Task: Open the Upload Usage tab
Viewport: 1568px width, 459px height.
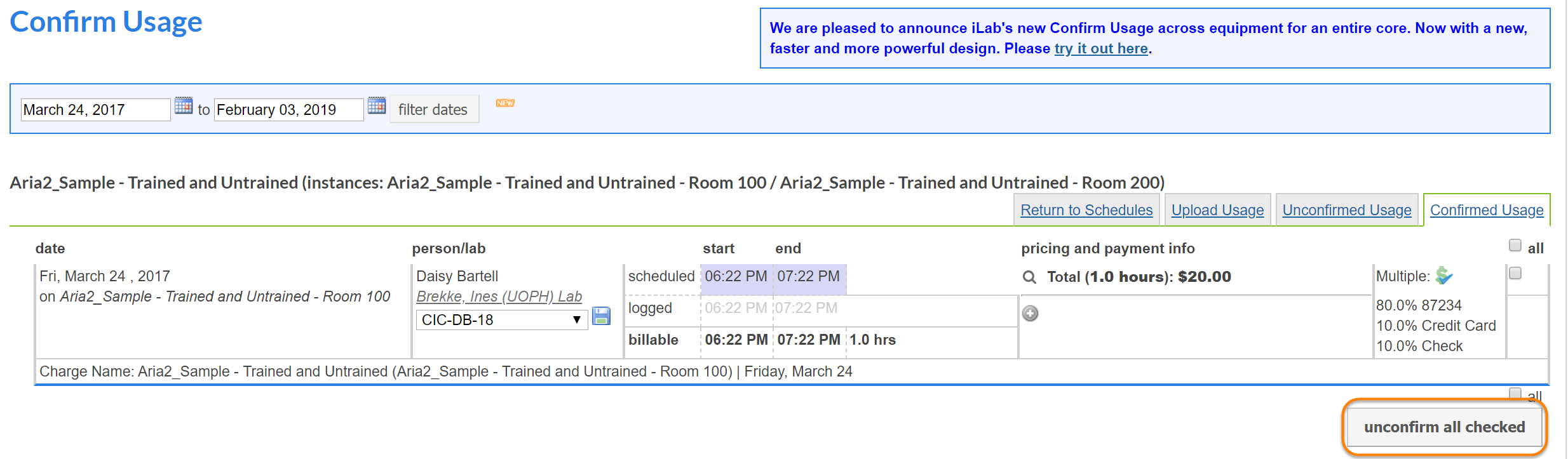Action: (1217, 210)
